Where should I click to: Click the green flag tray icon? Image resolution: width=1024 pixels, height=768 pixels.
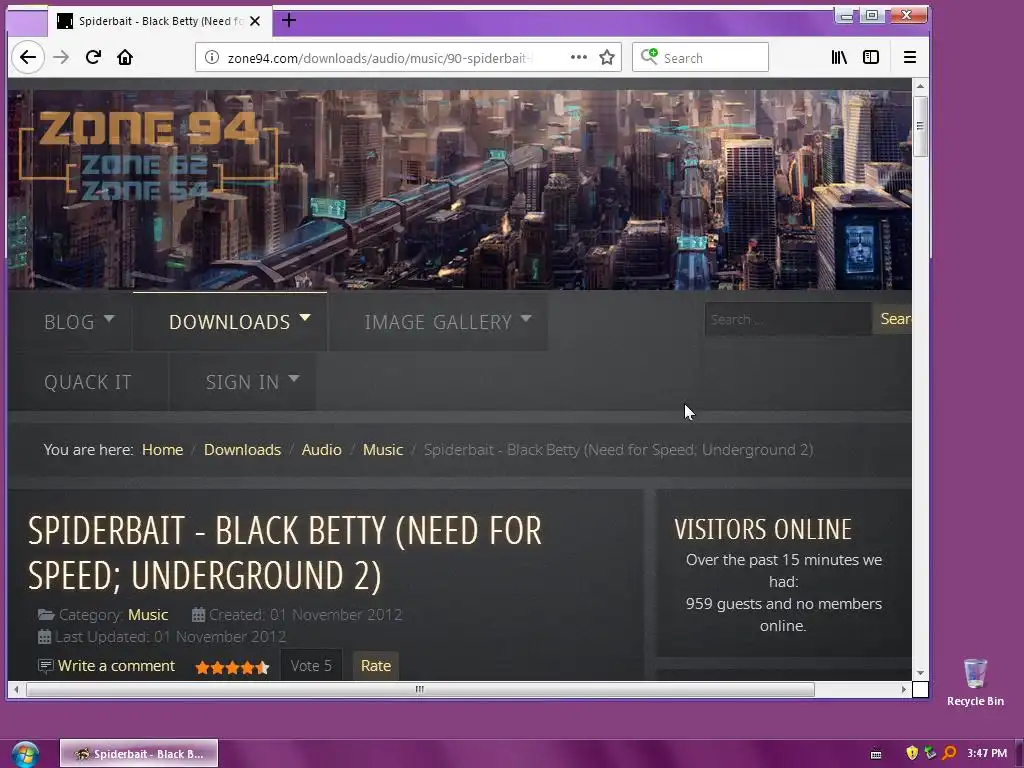point(930,753)
